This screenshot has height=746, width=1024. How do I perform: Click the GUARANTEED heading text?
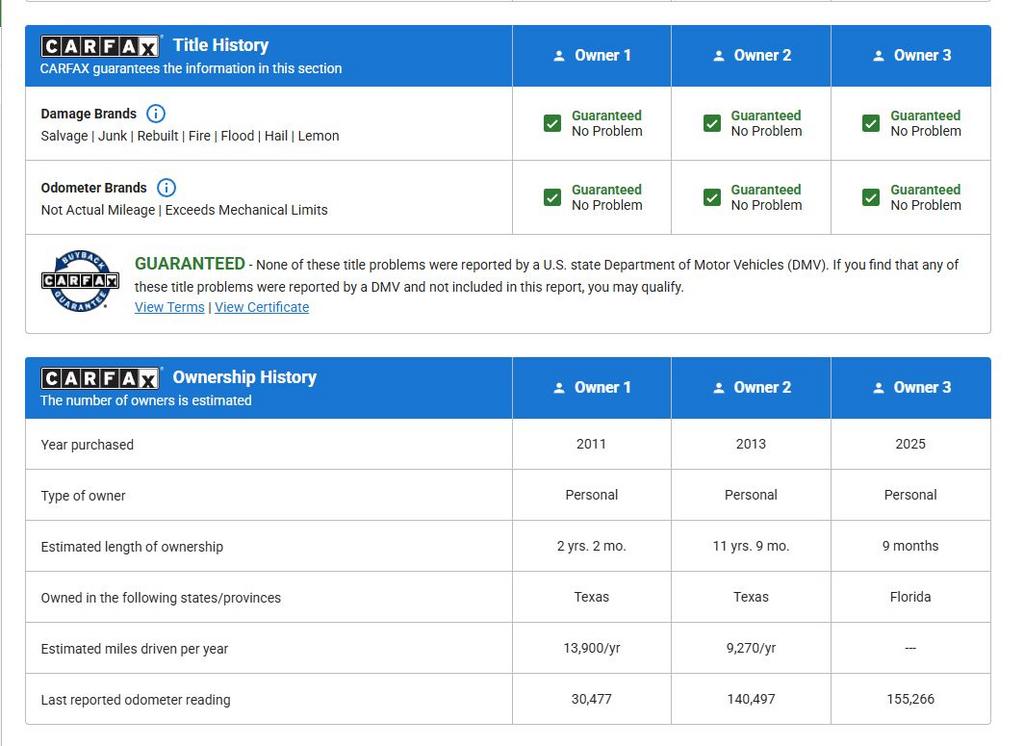[x=190, y=264]
